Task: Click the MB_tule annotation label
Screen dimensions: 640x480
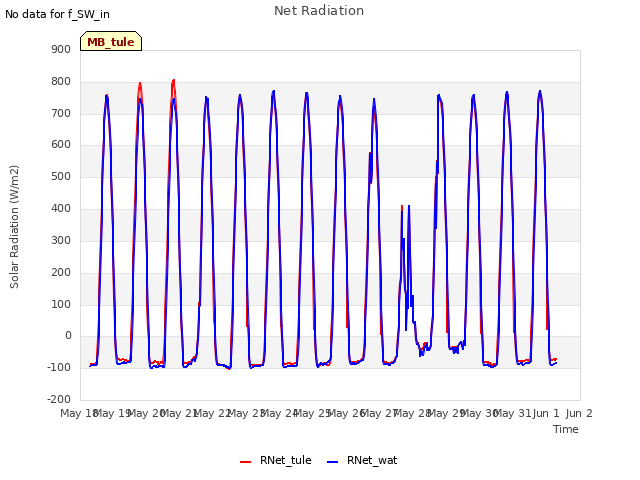Action: (111, 41)
